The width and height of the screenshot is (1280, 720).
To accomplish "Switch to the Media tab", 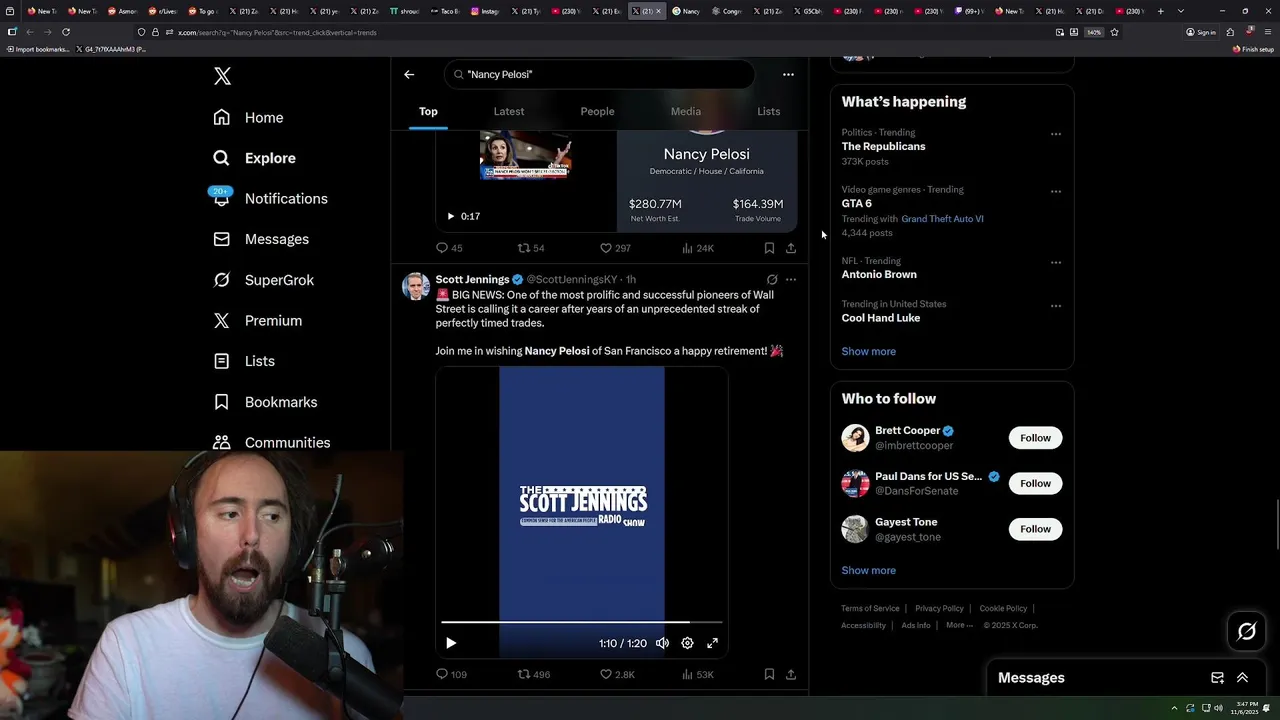I will click(x=686, y=111).
